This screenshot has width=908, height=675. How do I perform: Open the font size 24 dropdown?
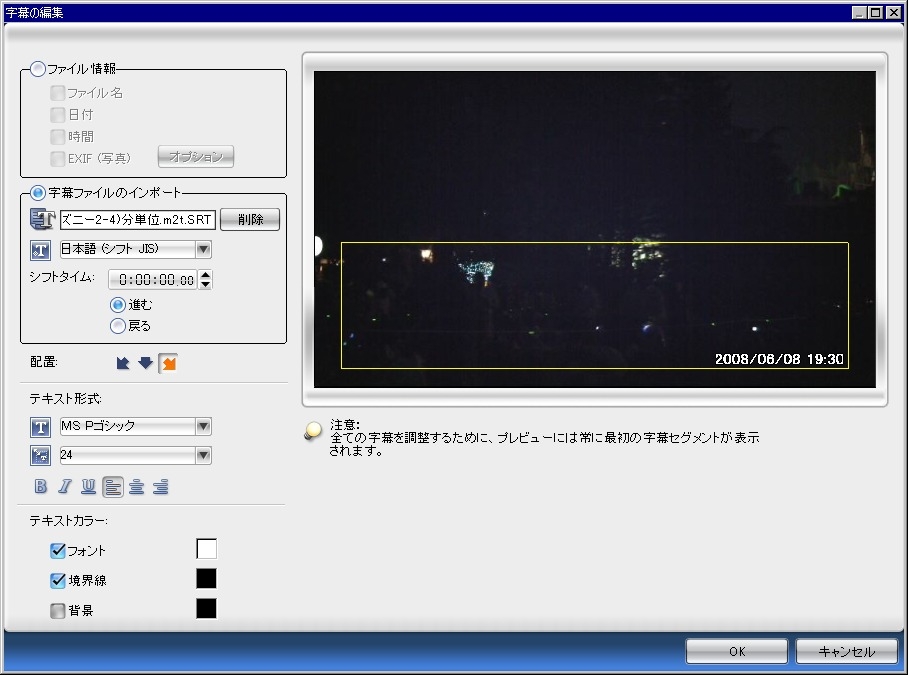point(203,456)
